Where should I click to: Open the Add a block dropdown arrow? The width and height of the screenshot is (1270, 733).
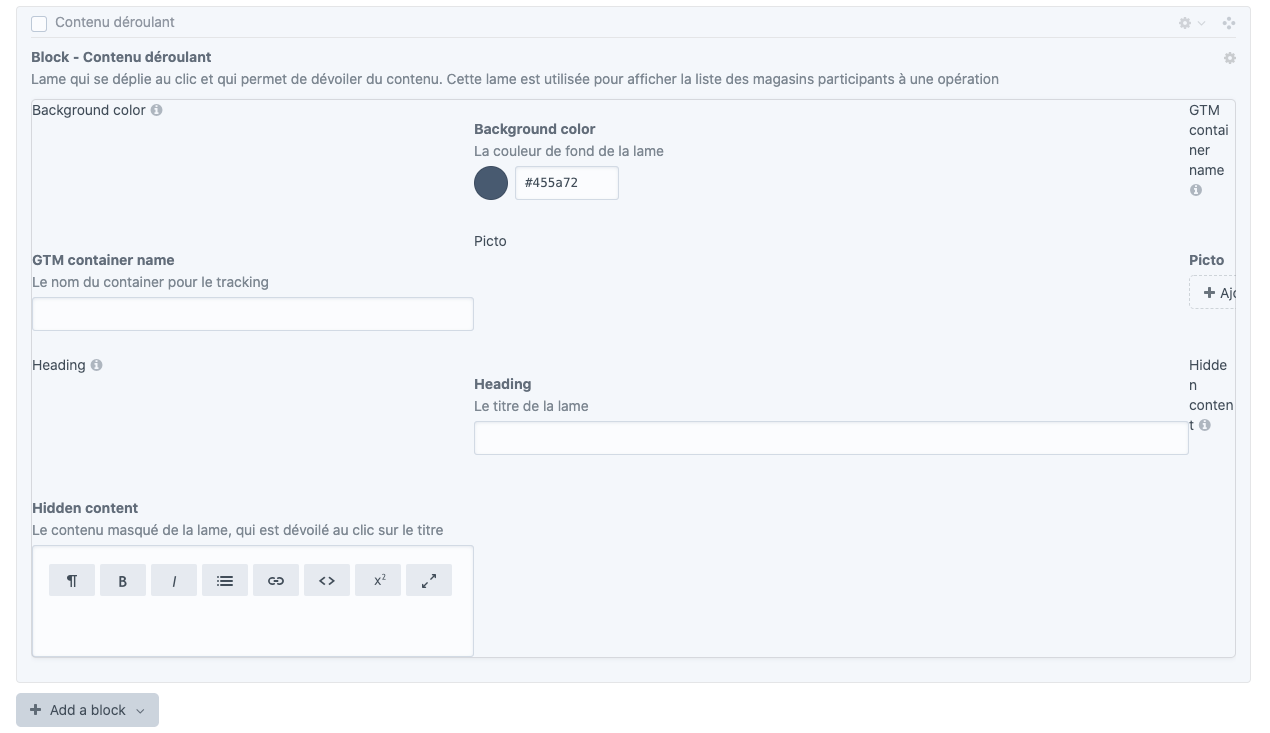[142, 710]
